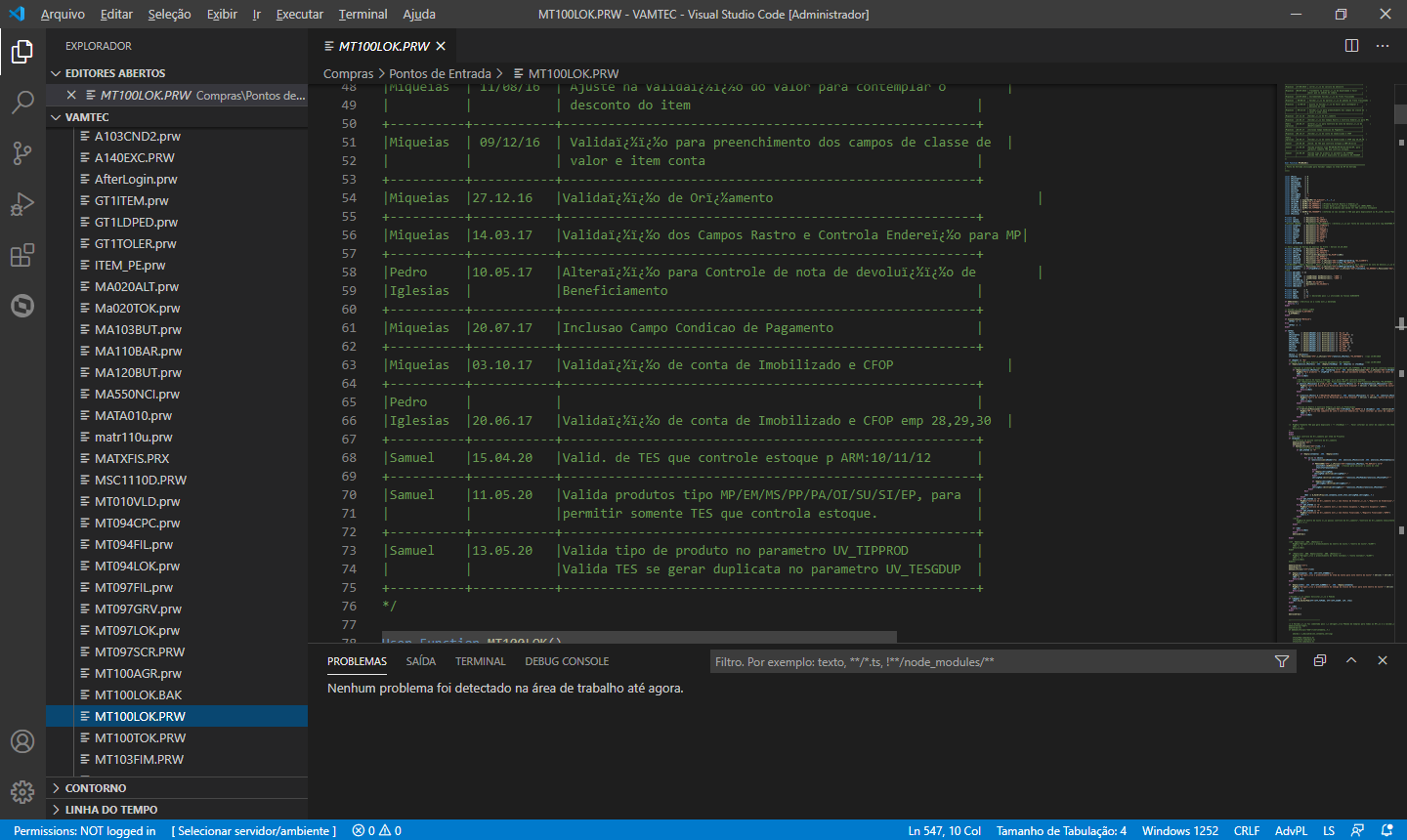
Task: Open the Executar menu
Action: click(x=299, y=14)
